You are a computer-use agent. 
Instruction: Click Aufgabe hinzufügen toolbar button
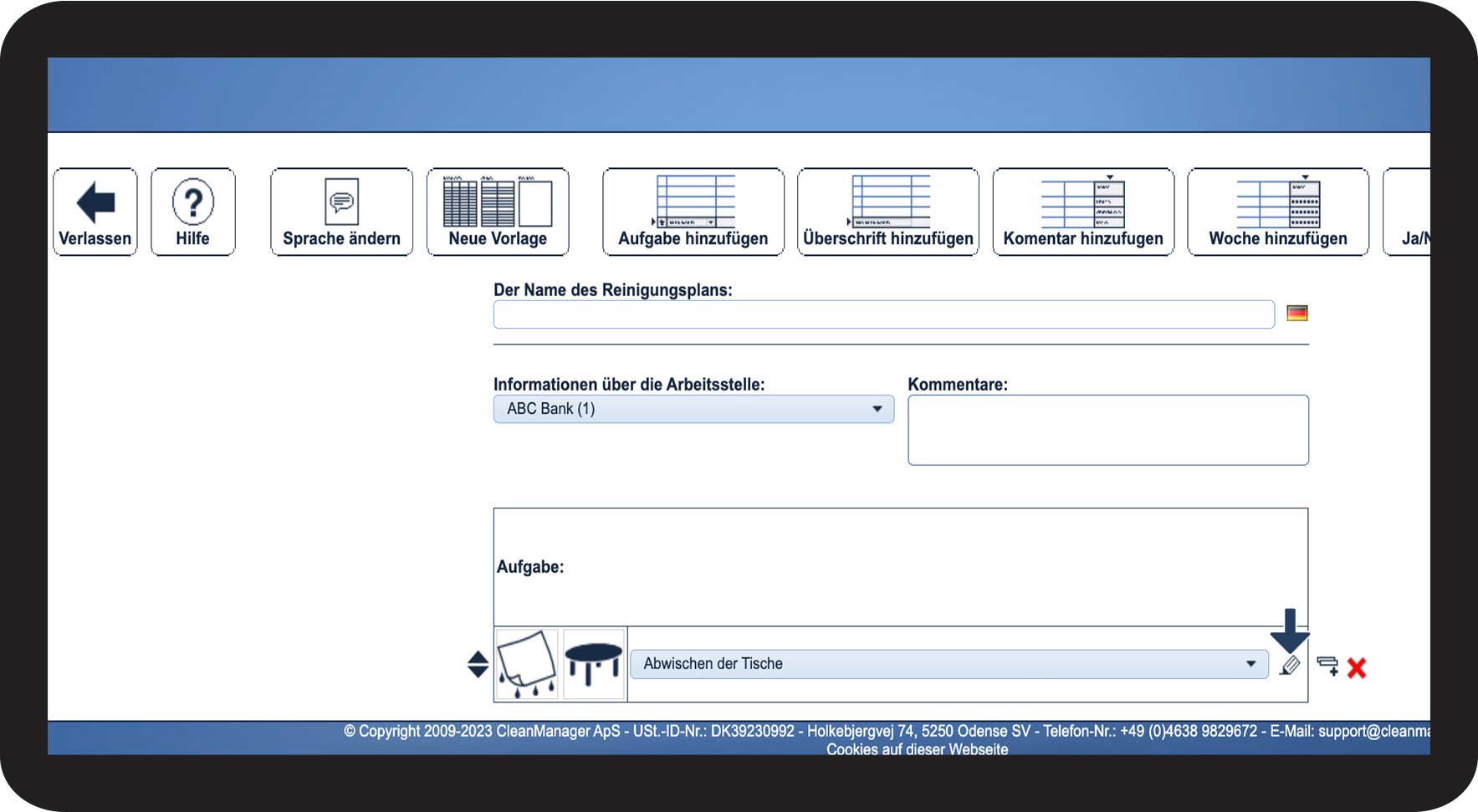(x=693, y=212)
